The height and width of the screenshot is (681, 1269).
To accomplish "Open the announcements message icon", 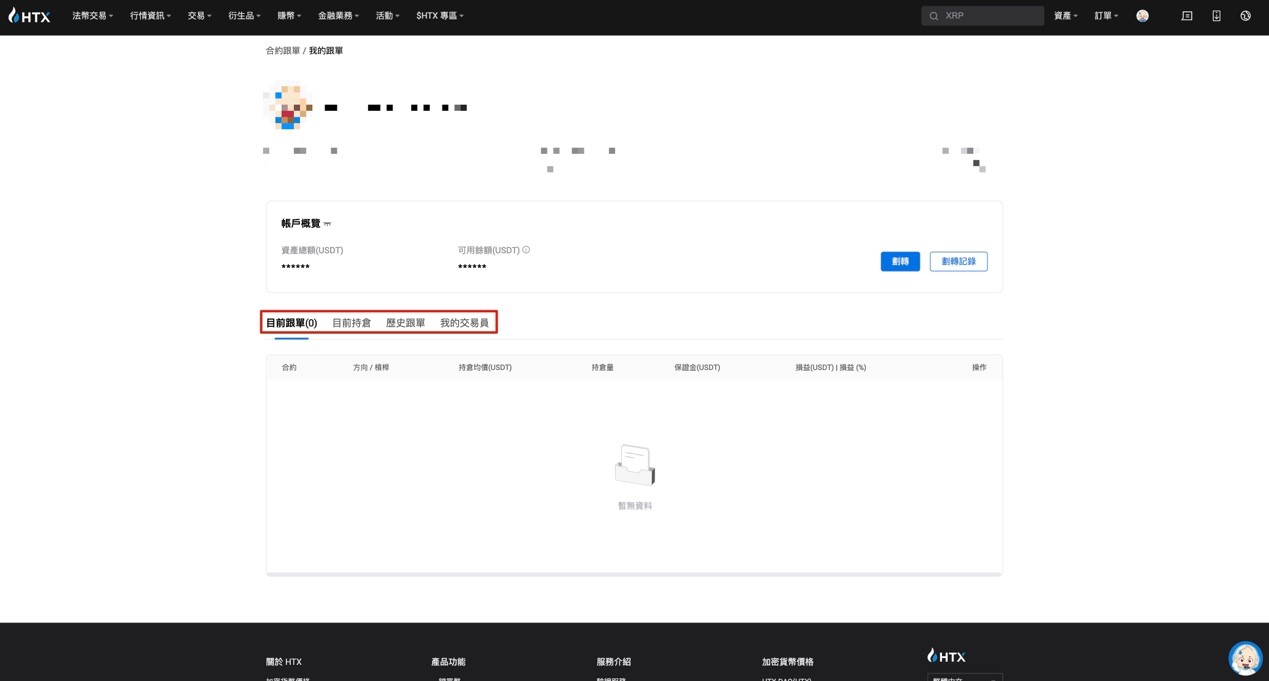I will point(1187,16).
